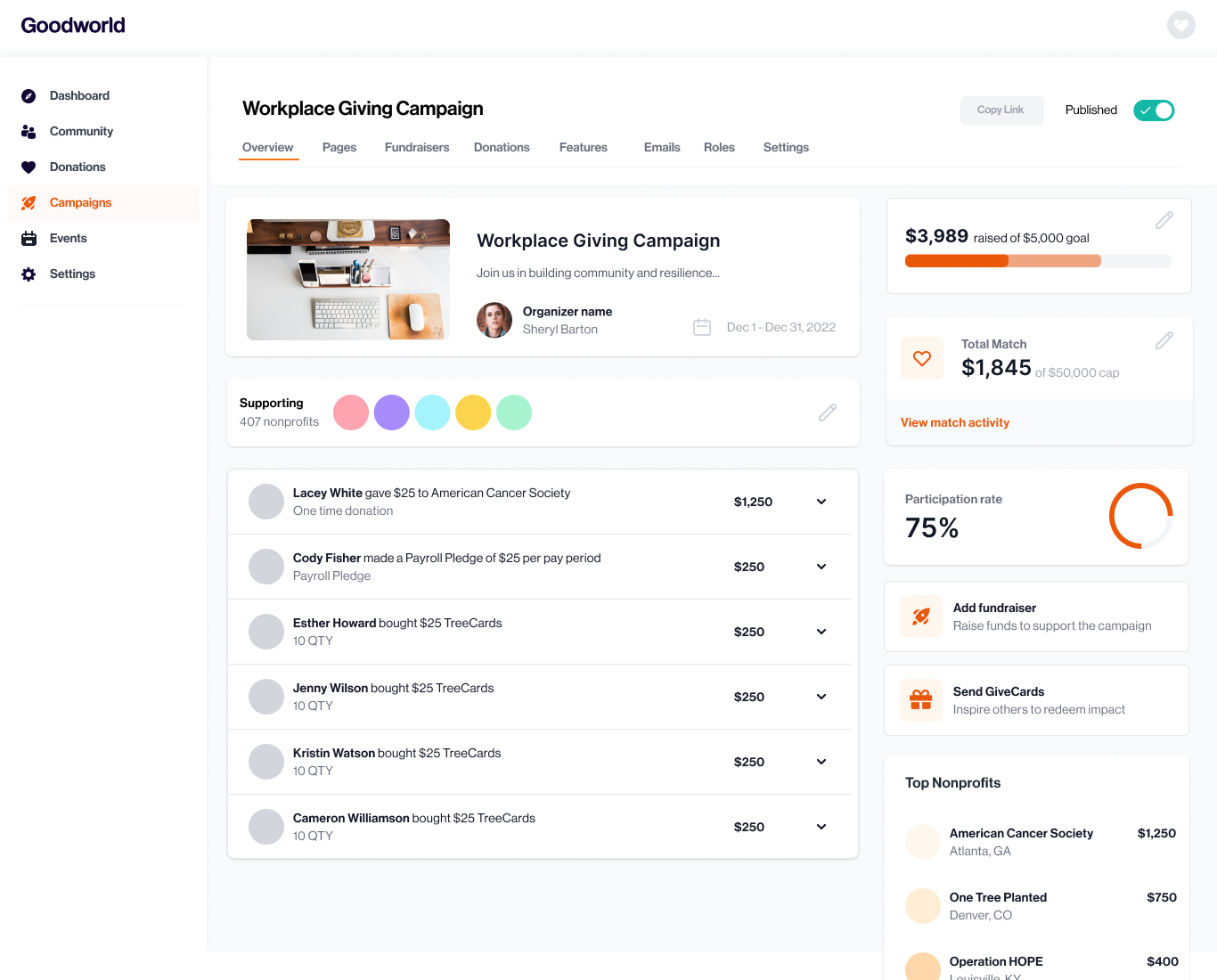This screenshot has width=1217, height=980.
Task: Click the heart button in the top bar
Action: (x=1181, y=25)
